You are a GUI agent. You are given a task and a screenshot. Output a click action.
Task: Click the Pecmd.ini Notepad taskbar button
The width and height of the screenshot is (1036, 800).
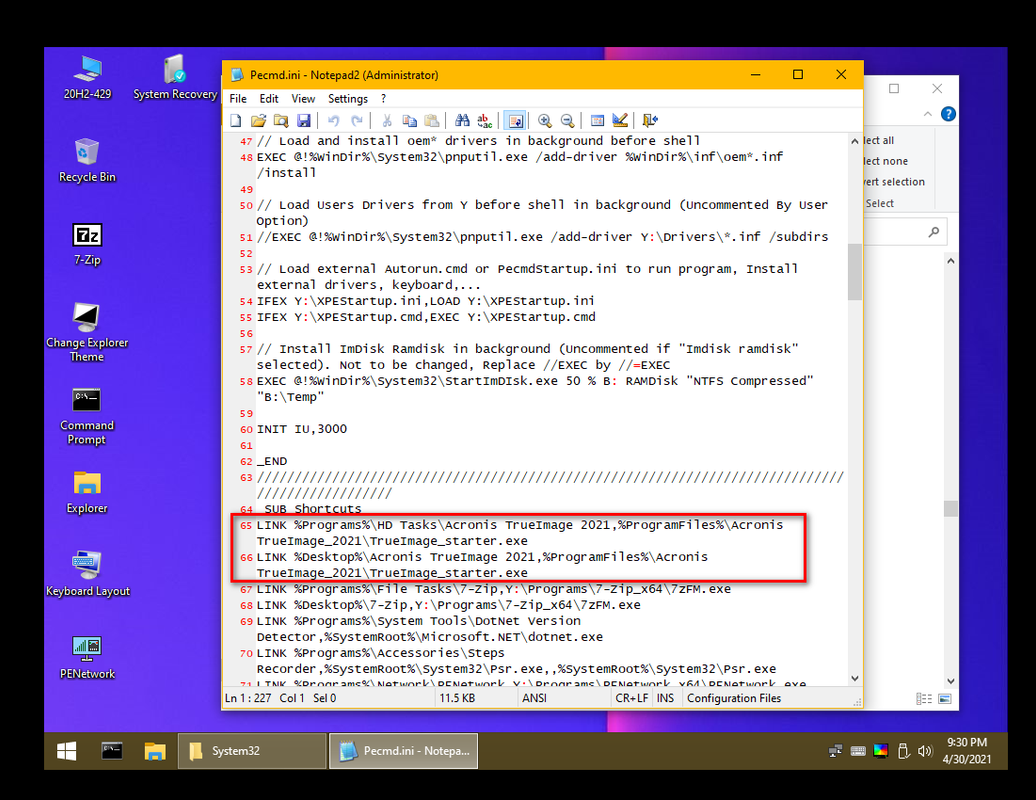click(404, 751)
